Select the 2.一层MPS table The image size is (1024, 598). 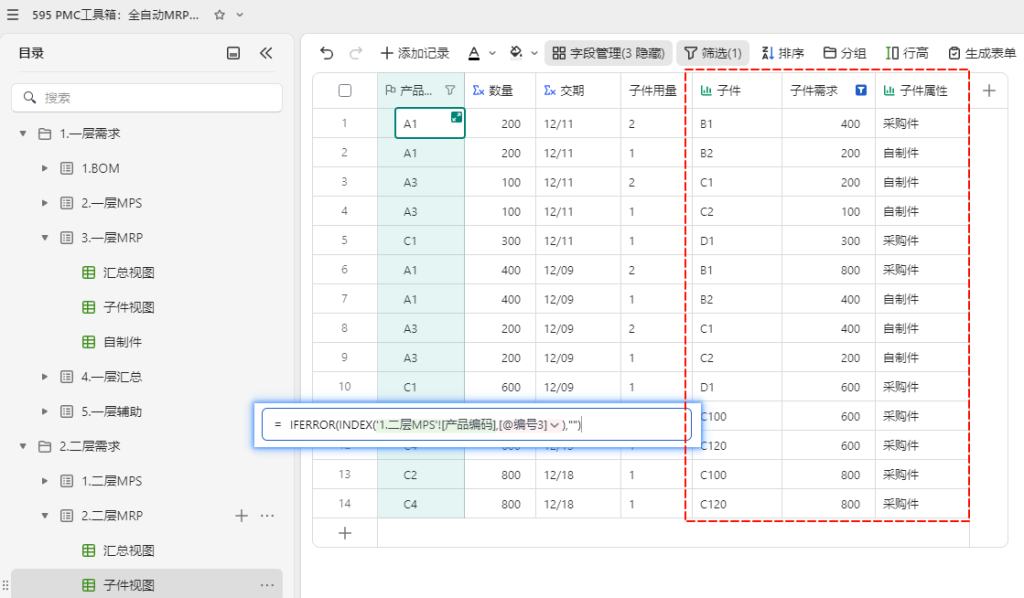pyautogui.click(x=112, y=203)
